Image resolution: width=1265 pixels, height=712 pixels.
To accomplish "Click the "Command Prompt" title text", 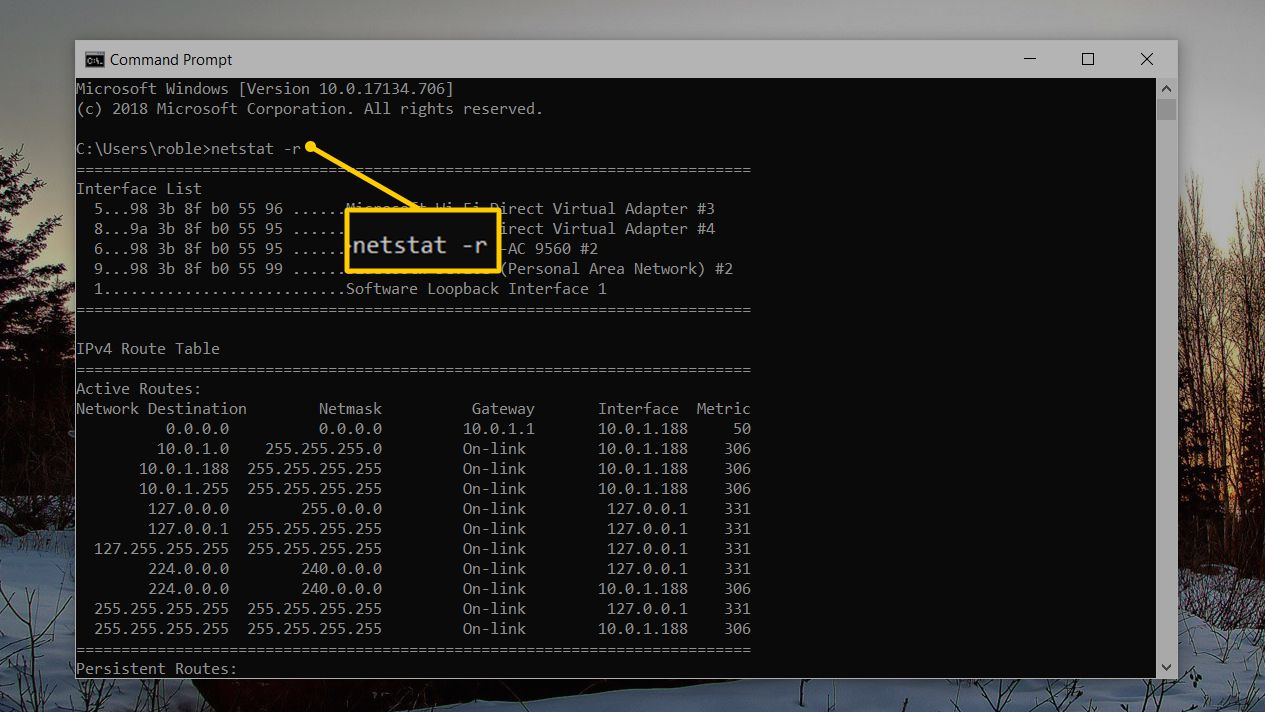I will (171, 59).
